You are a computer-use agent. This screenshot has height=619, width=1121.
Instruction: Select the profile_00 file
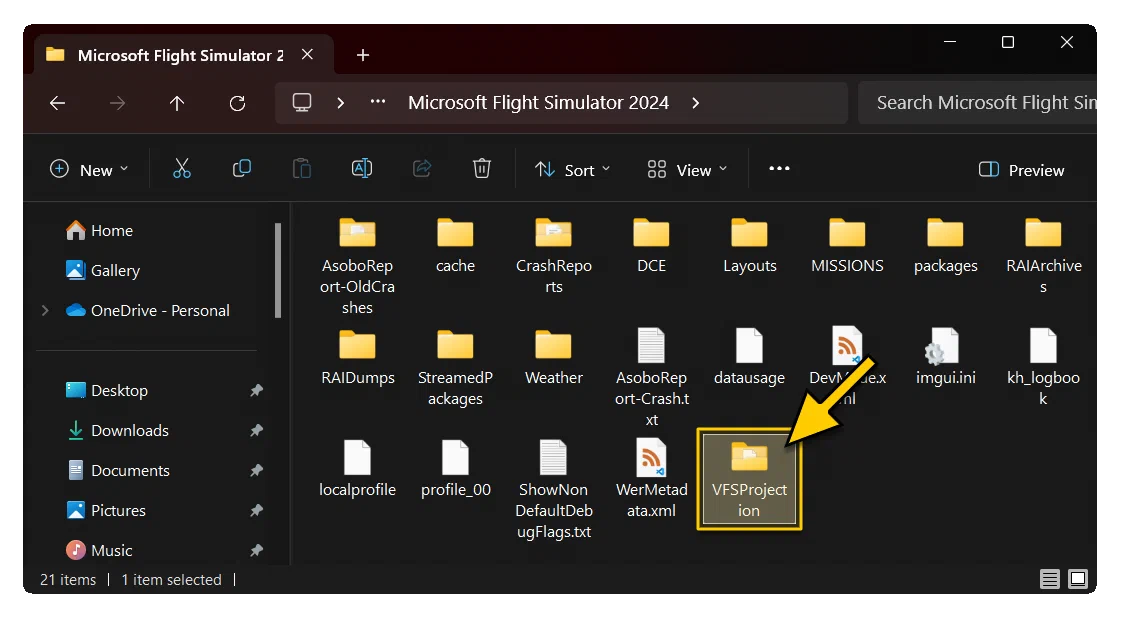pos(455,470)
